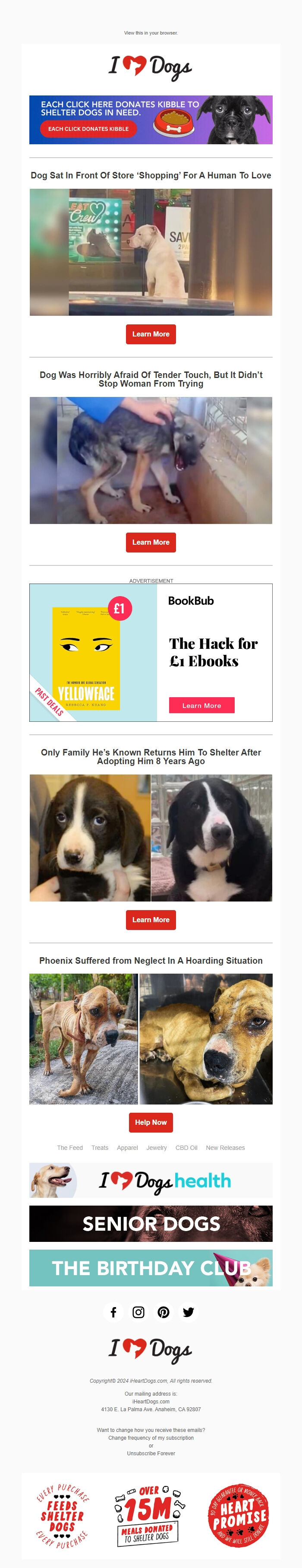Viewport: 302px width, 1568px height.
Task: Open the Instagram social icon
Action: coord(138,1312)
